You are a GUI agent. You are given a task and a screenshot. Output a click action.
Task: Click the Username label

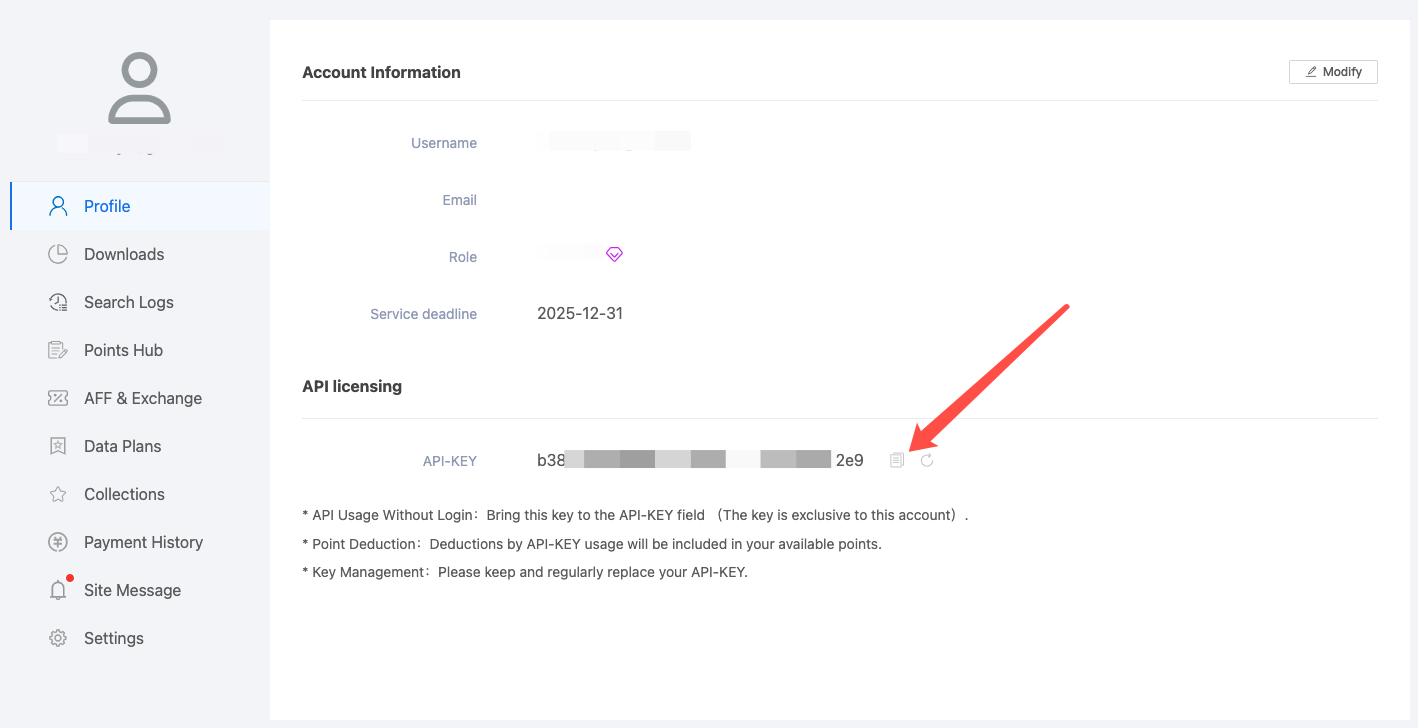click(444, 143)
